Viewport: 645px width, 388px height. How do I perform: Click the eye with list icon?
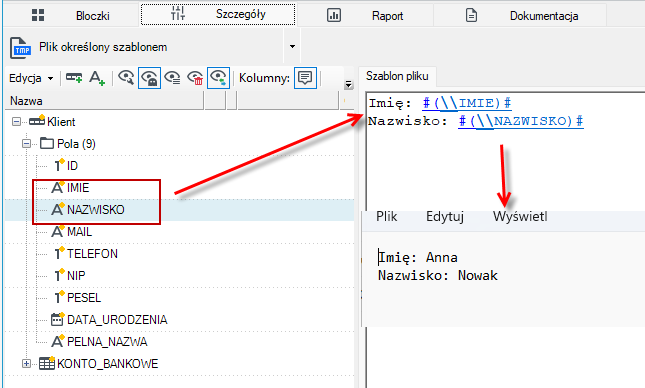(x=172, y=78)
